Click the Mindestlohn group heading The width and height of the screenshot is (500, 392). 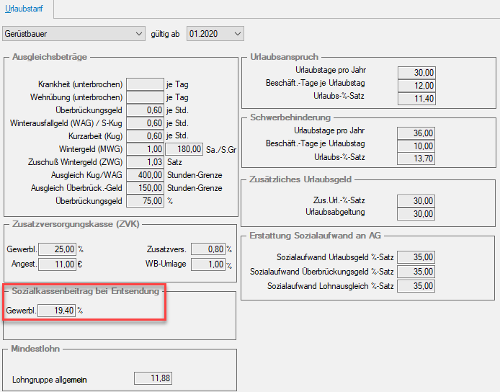point(35,349)
